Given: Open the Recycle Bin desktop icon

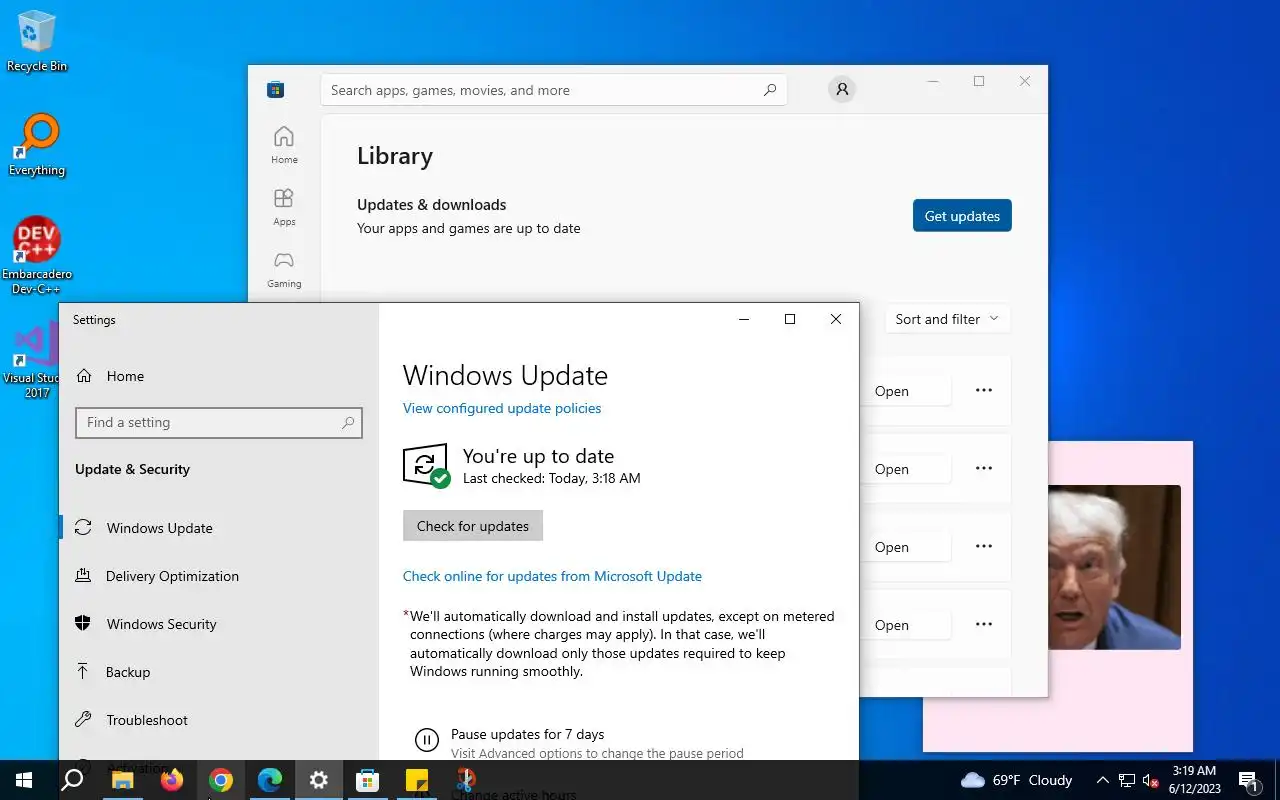Looking at the screenshot, I should [37, 42].
